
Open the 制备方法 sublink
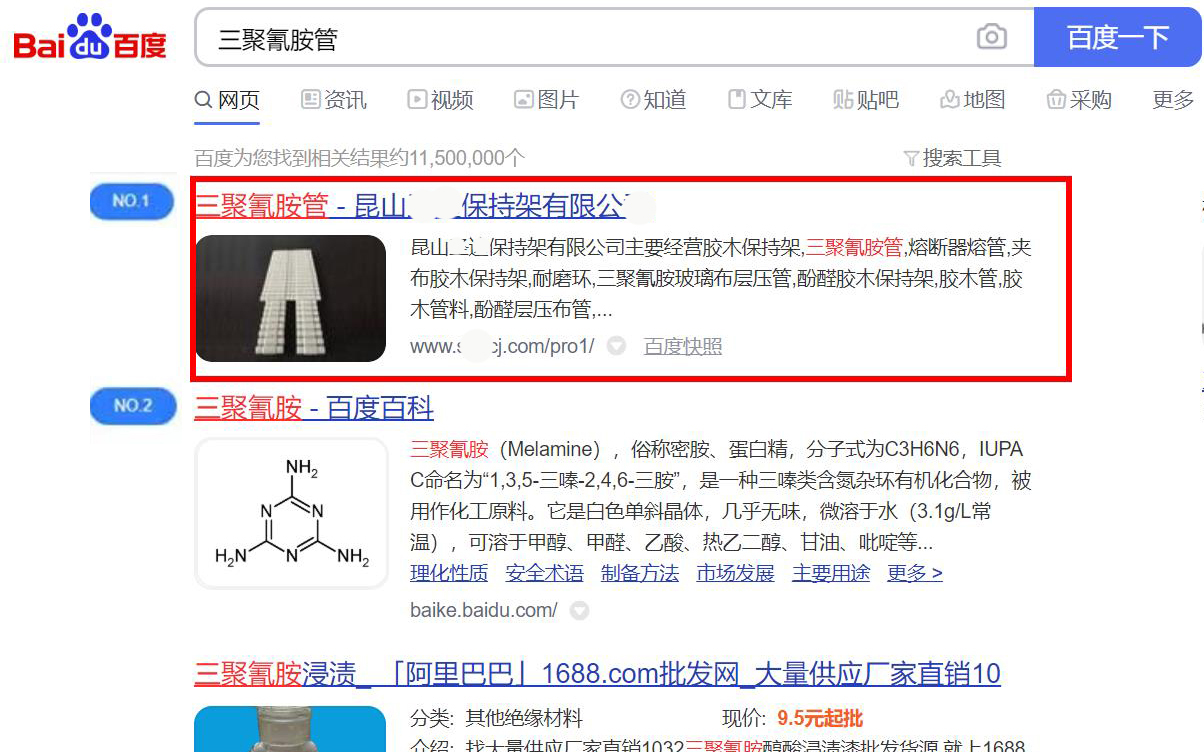pyautogui.click(x=640, y=573)
